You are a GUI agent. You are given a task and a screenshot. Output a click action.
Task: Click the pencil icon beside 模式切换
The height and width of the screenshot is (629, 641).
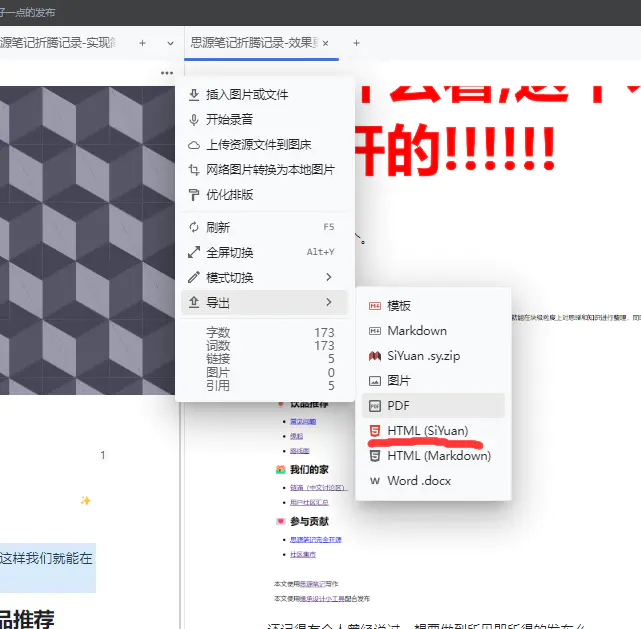(x=194, y=278)
